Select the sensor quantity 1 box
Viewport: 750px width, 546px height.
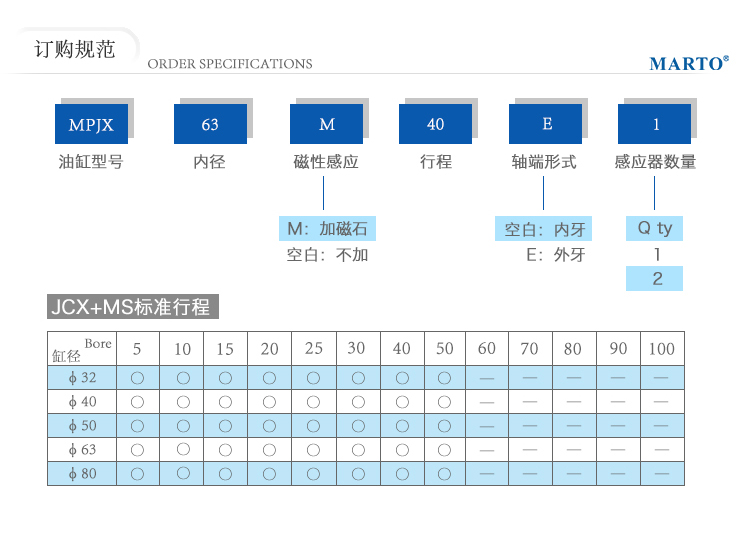(x=656, y=125)
